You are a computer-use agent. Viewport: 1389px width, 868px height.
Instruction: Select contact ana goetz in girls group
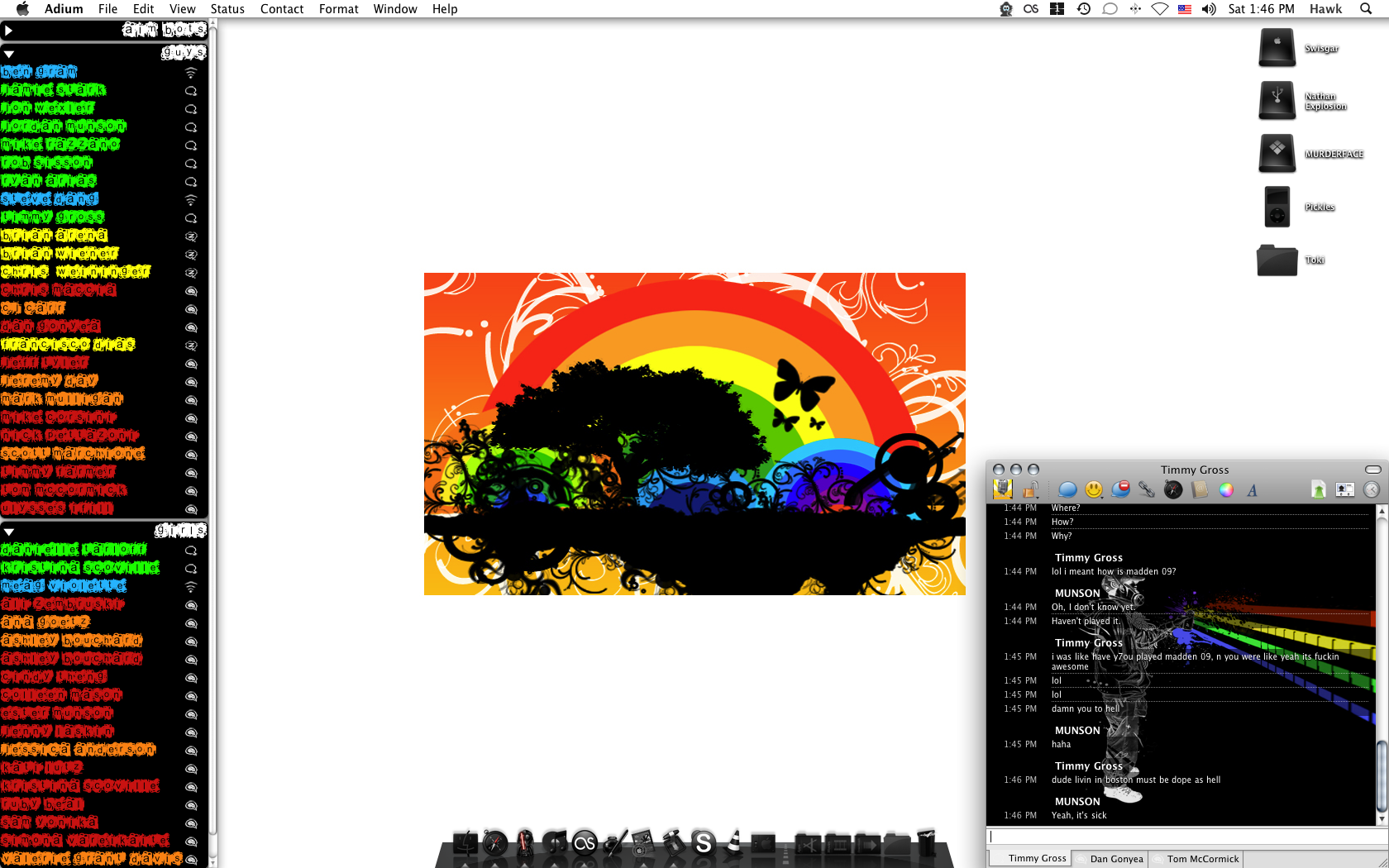(x=104, y=622)
